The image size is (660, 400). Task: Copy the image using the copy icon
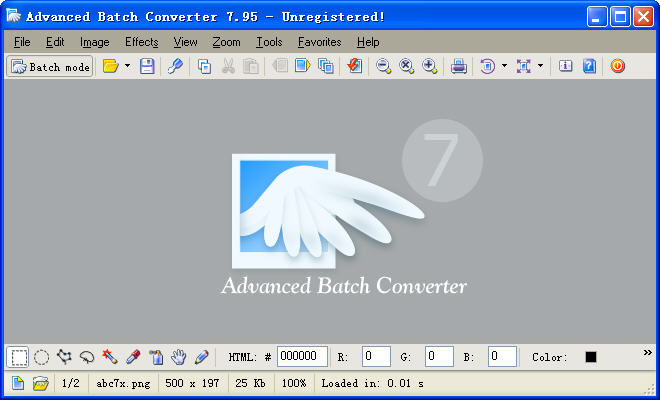(x=205, y=66)
